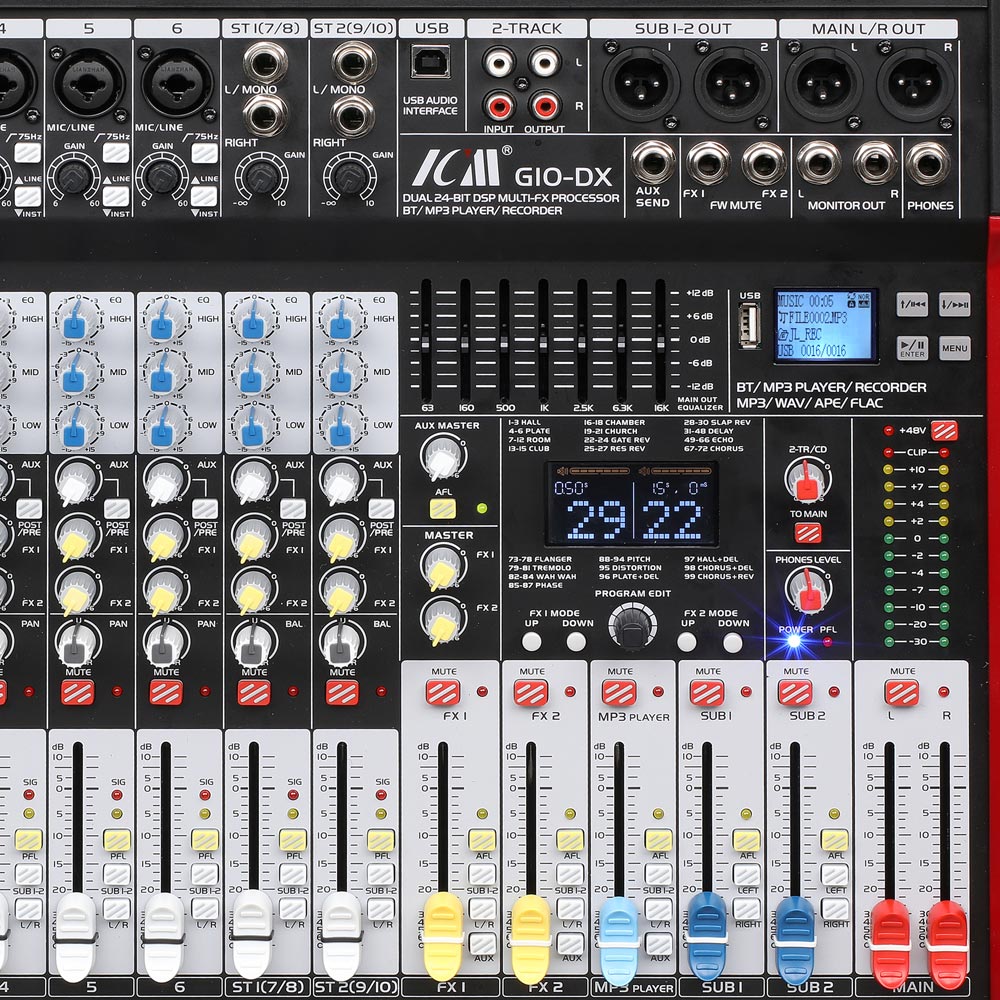Click the AUX MASTER knob
Screen dimensions: 1000x1000
(443, 458)
